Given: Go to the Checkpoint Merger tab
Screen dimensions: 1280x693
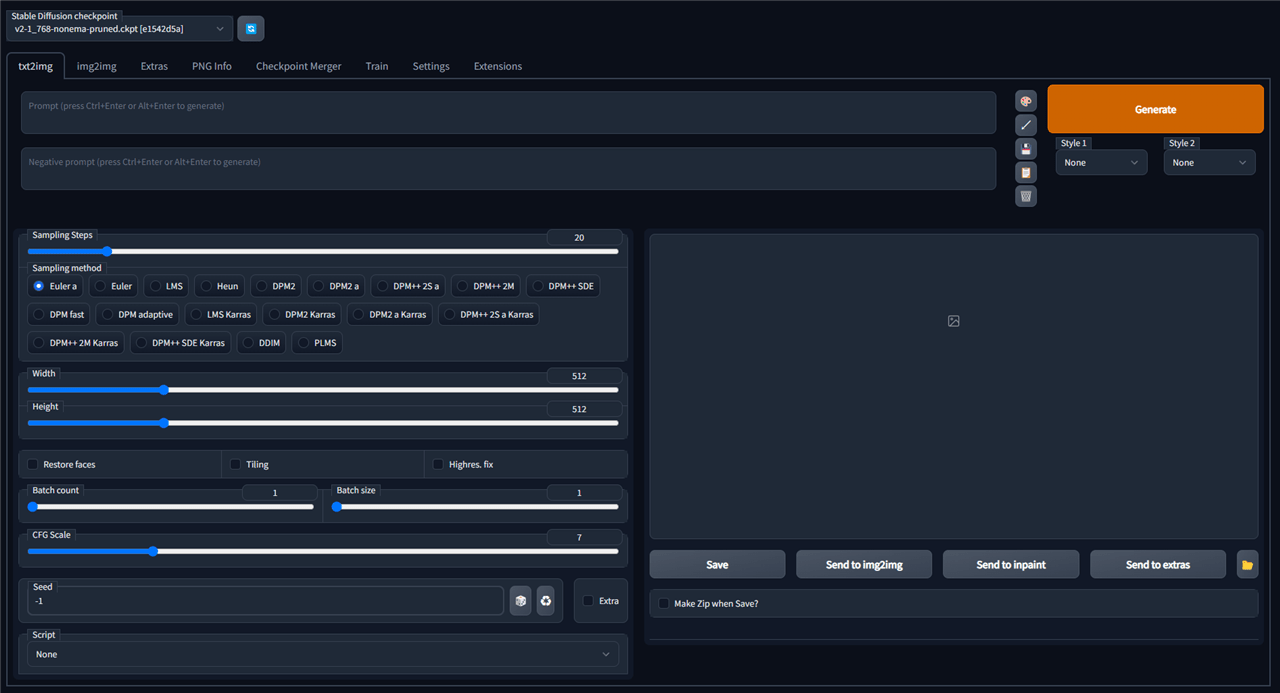Looking at the screenshot, I should [299, 66].
